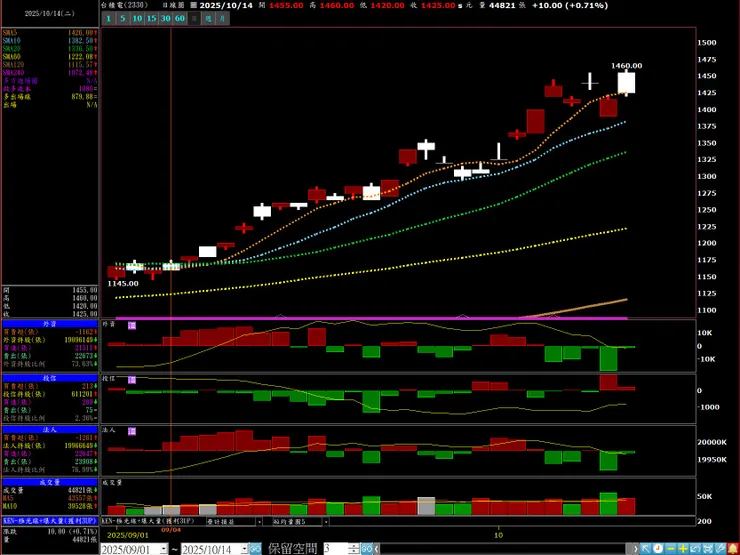Screen dimensions: 740x555
Task: Click the 09/04 date marker on time axis
Action: (171, 530)
